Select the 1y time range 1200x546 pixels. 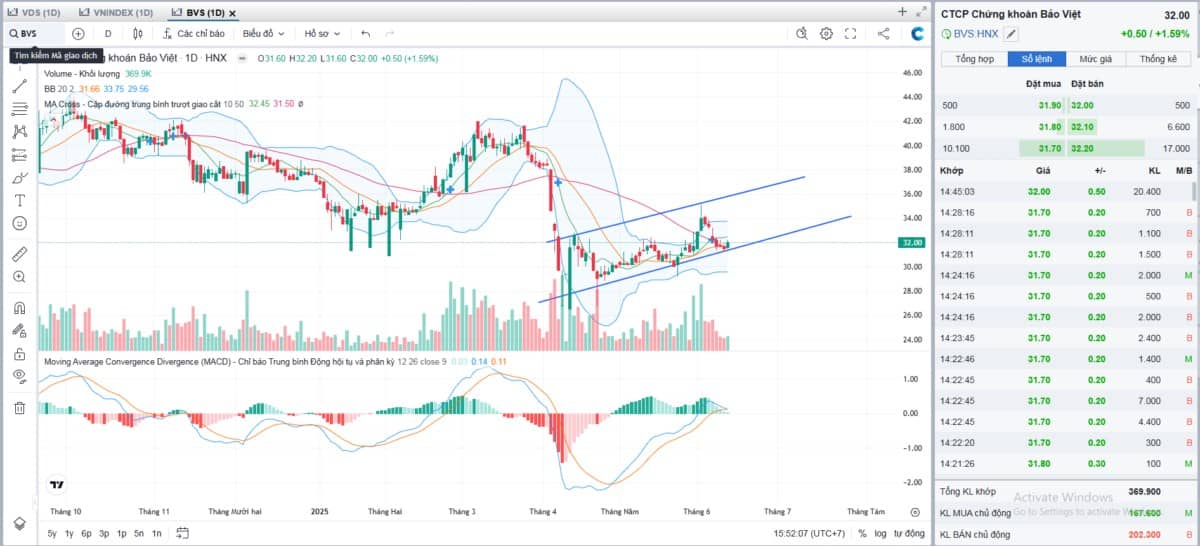[x=70, y=533]
